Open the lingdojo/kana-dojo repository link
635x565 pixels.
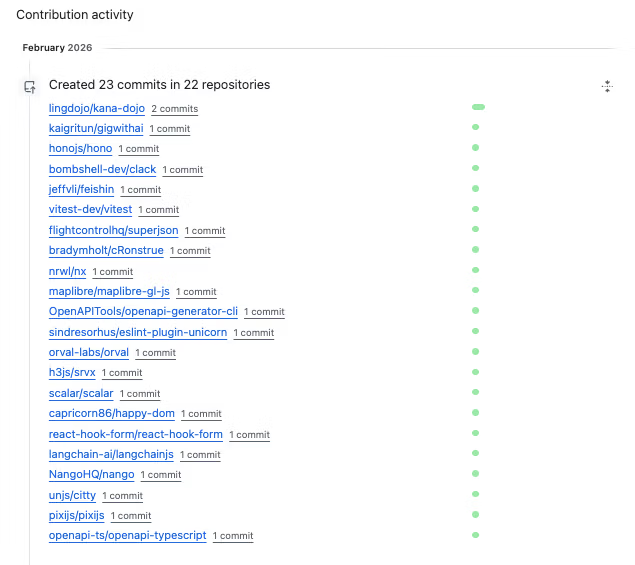[97, 109]
